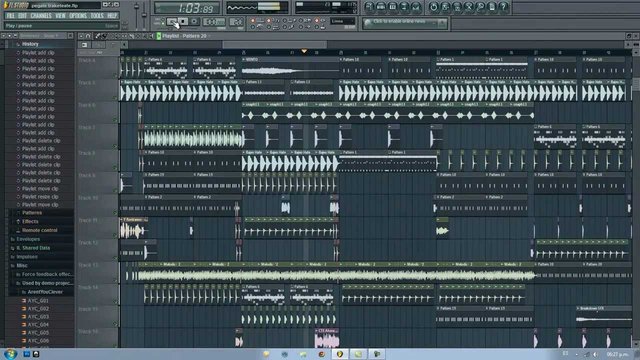Viewport: 640px width, 360px height.
Task: Click the question mark help icon
Action: (504, 7)
